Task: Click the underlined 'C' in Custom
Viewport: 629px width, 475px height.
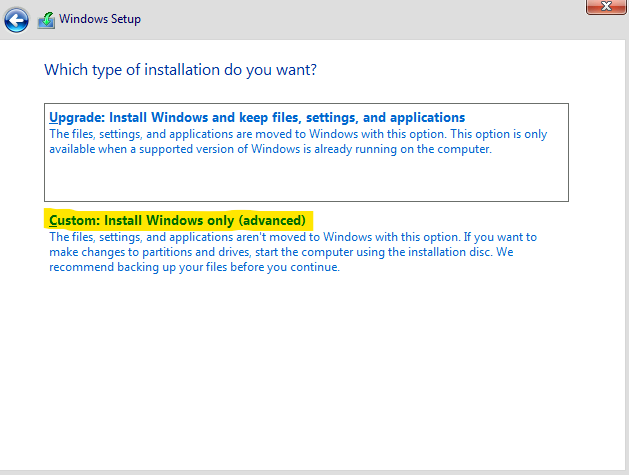Action: [53, 221]
